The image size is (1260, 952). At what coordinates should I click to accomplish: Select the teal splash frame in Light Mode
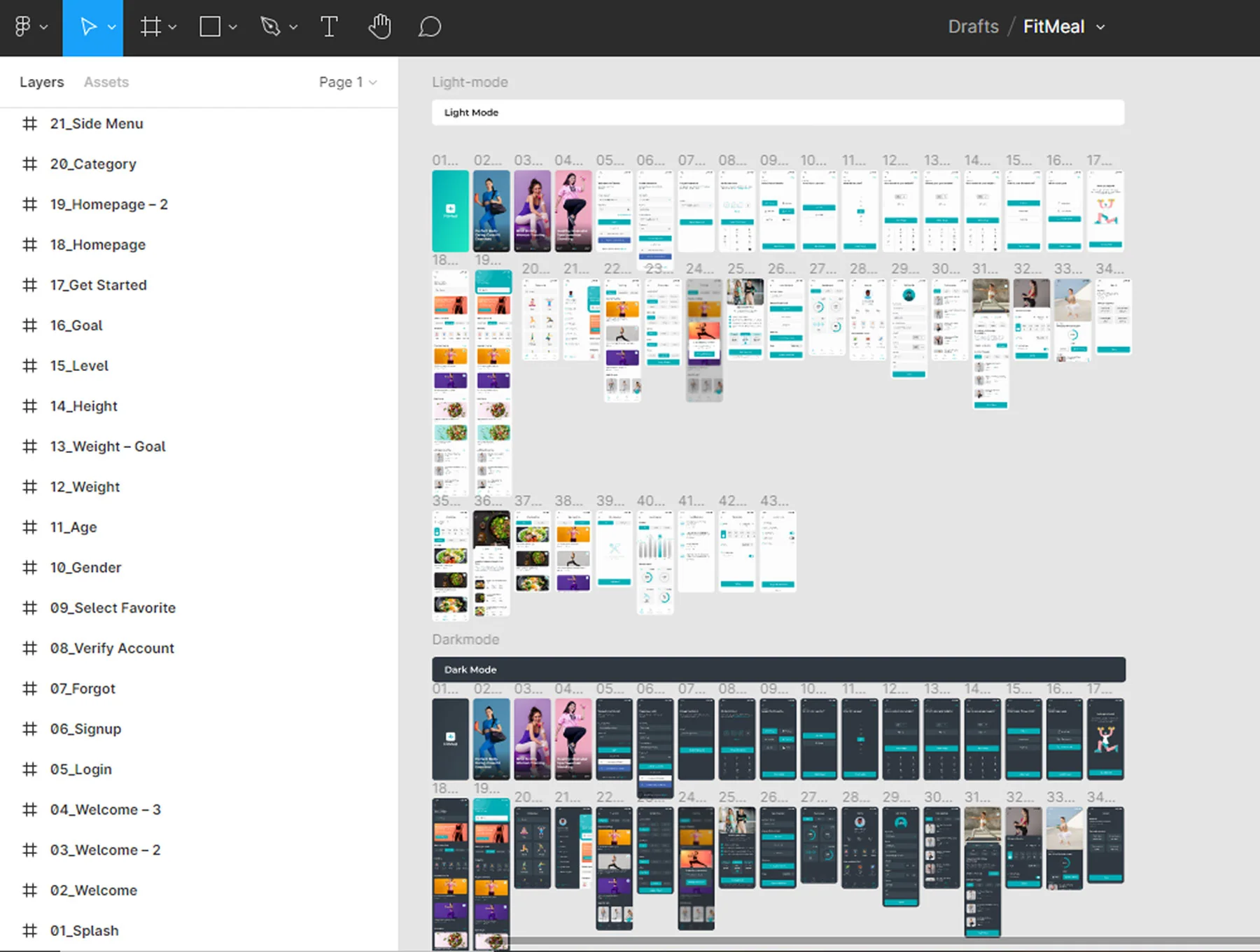[450, 211]
